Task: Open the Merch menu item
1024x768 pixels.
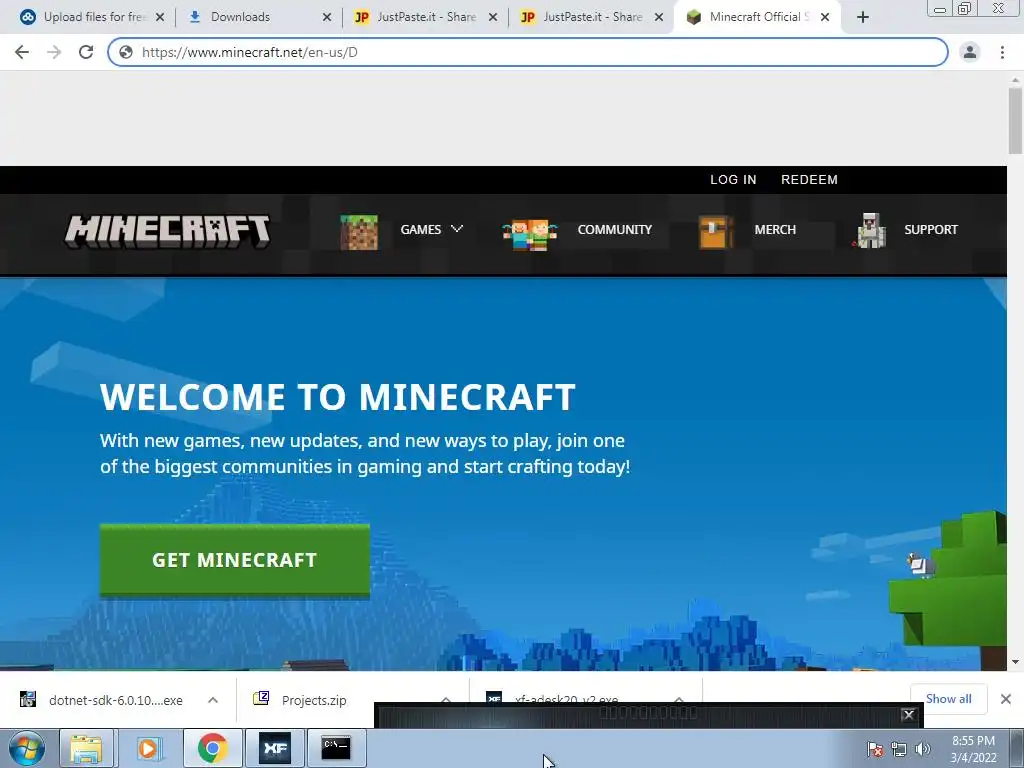Action: [775, 230]
